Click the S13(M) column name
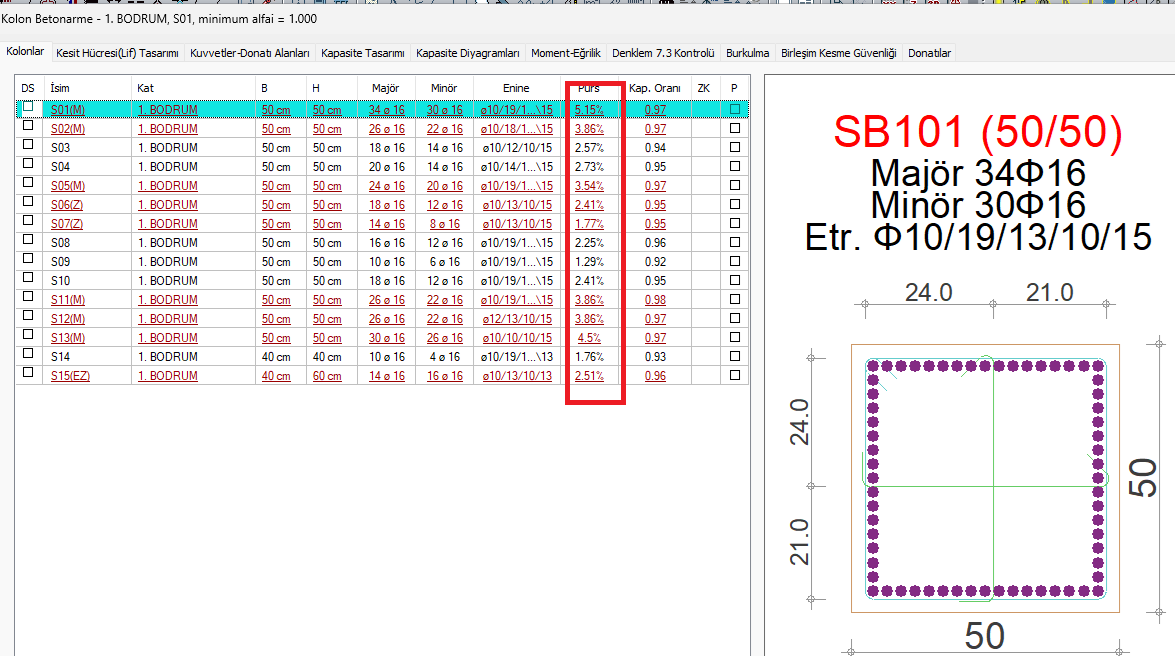The width and height of the screenshot is (1175, 656). coord(67,338)
